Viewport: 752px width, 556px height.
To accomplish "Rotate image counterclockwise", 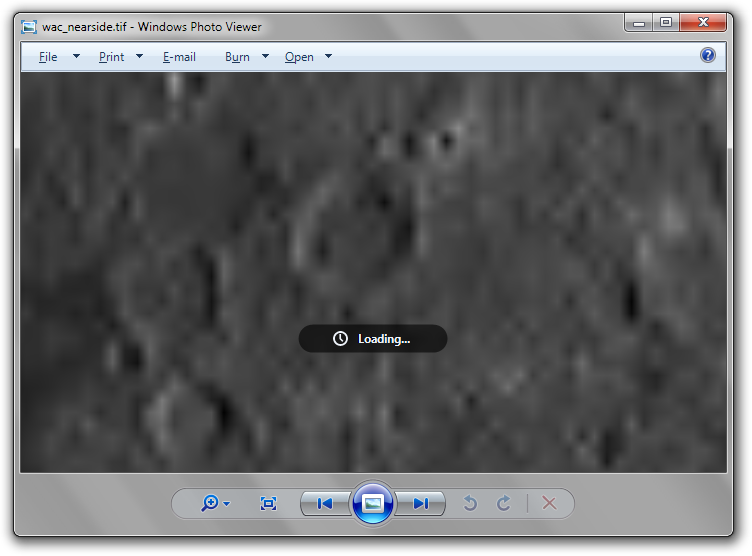I will (470, 503).
